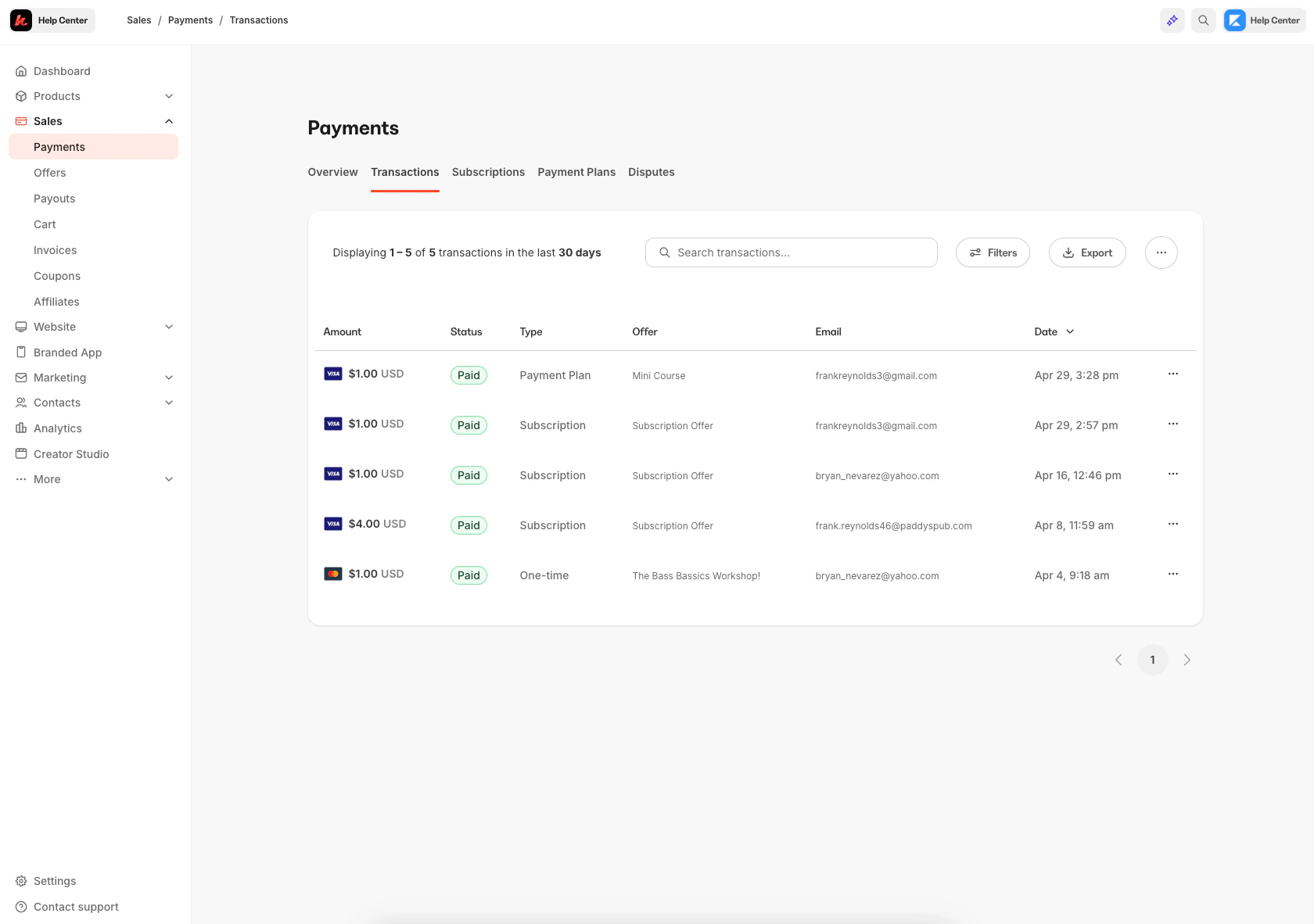Click the ellipsis options beside Export
This screenshot has height=924, width=1314.
pyautogui.click(x=1161, y=252)
